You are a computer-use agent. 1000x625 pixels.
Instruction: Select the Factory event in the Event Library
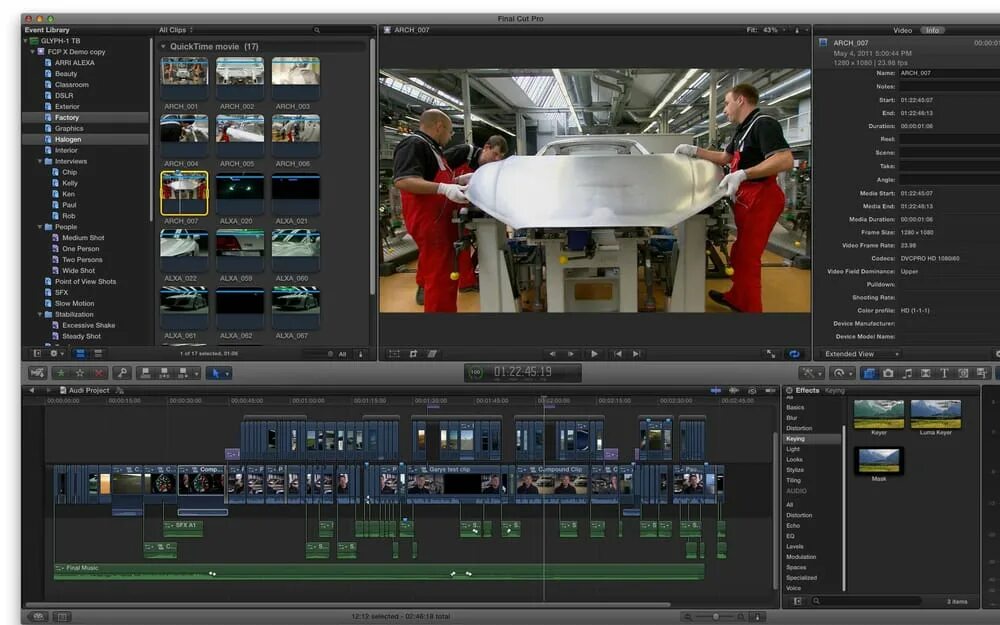click(x=64, y=117)
